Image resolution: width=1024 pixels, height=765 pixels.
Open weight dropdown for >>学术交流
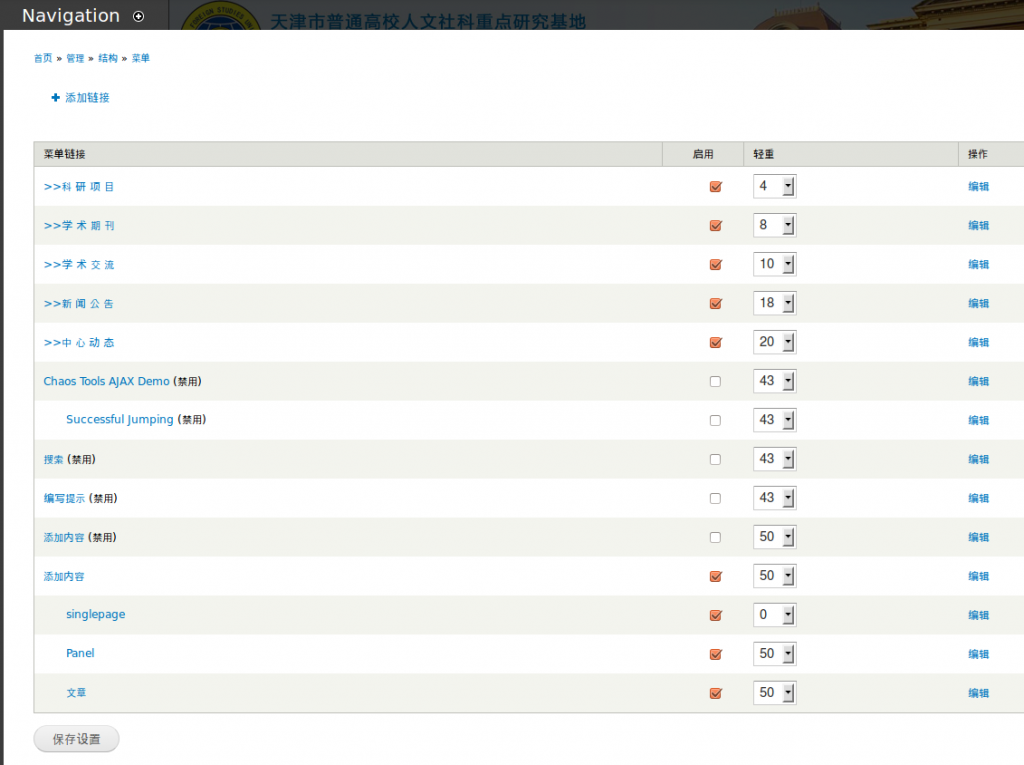tap(775, 264)
